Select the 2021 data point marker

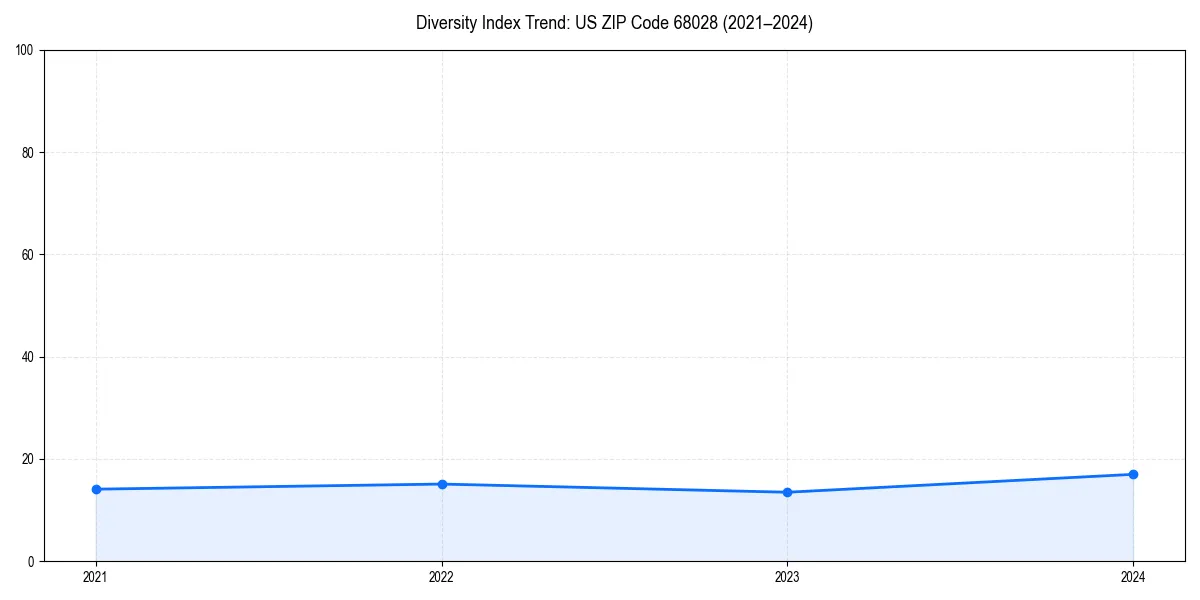click(96, 489)
